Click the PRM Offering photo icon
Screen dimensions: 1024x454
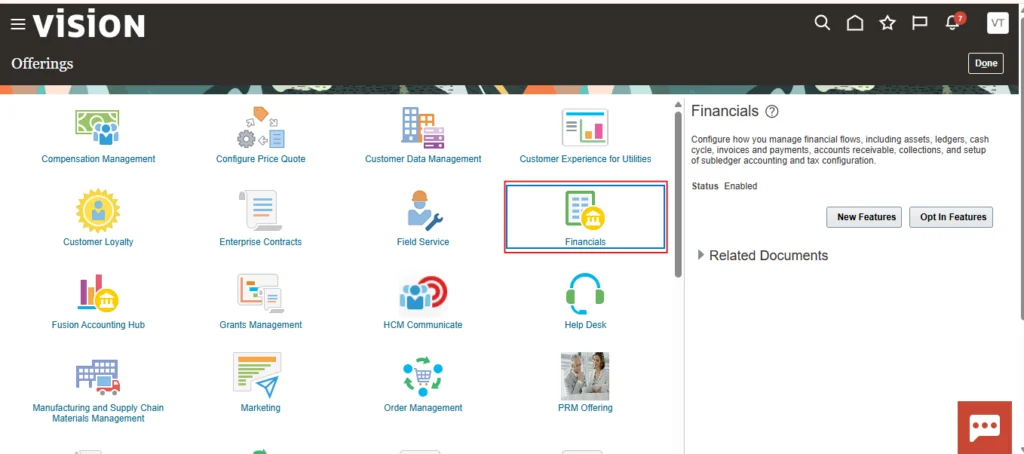point(585,376)
